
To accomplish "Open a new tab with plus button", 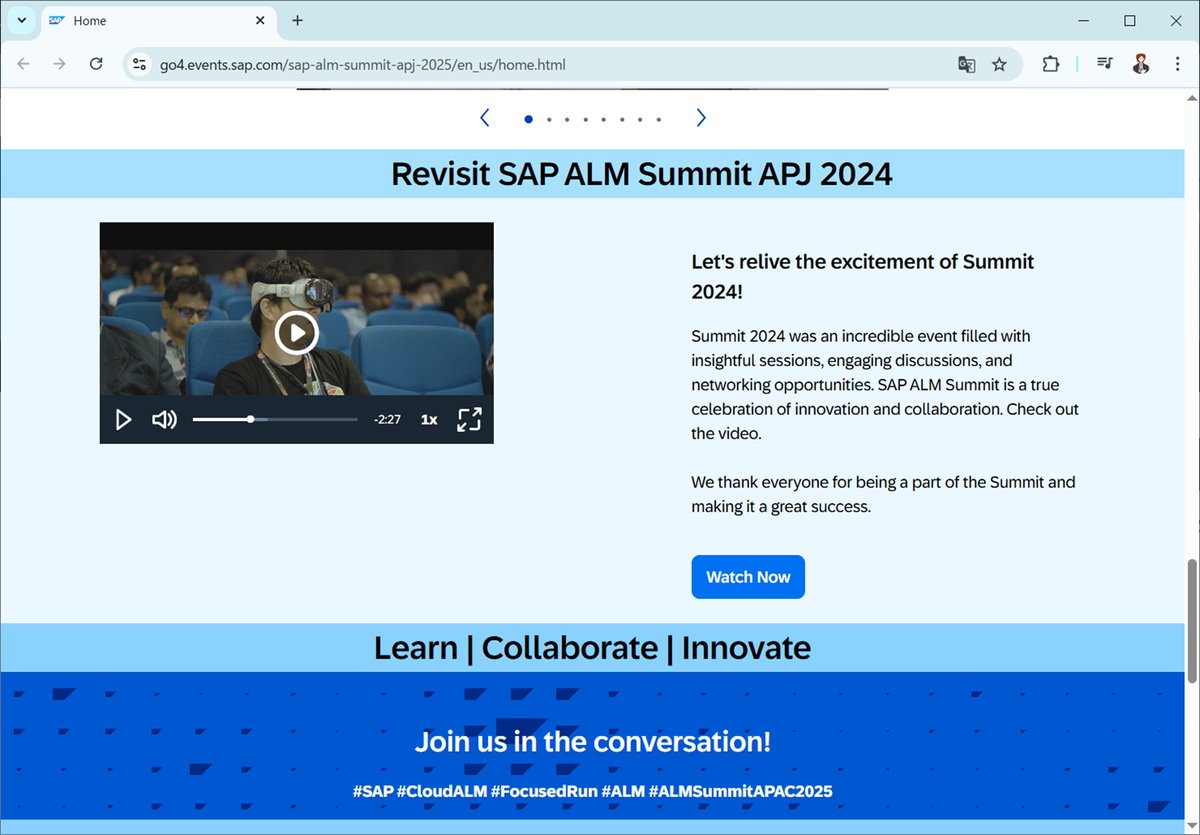I will point(297,20).
